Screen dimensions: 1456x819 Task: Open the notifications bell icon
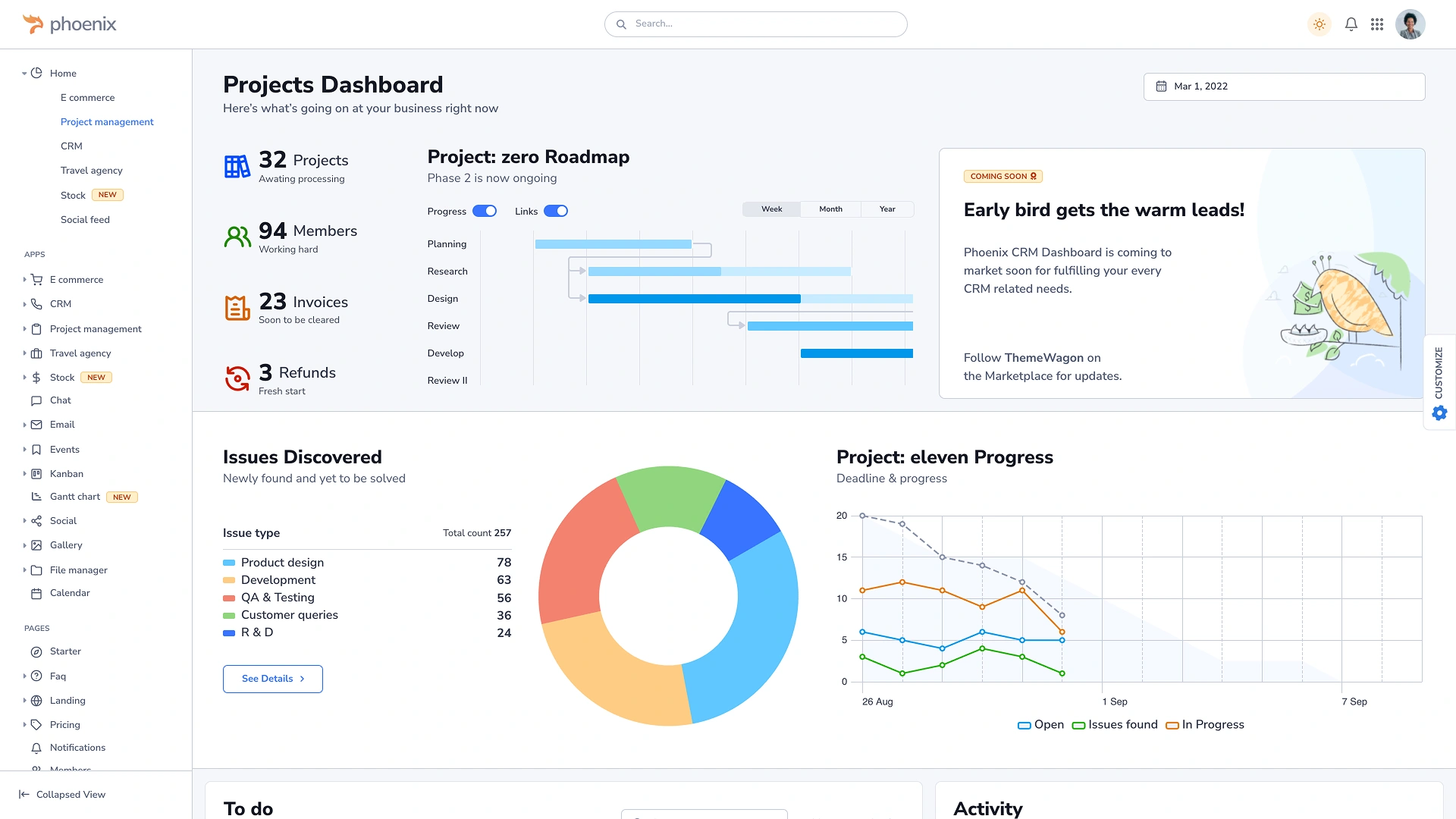(1351, 24)
